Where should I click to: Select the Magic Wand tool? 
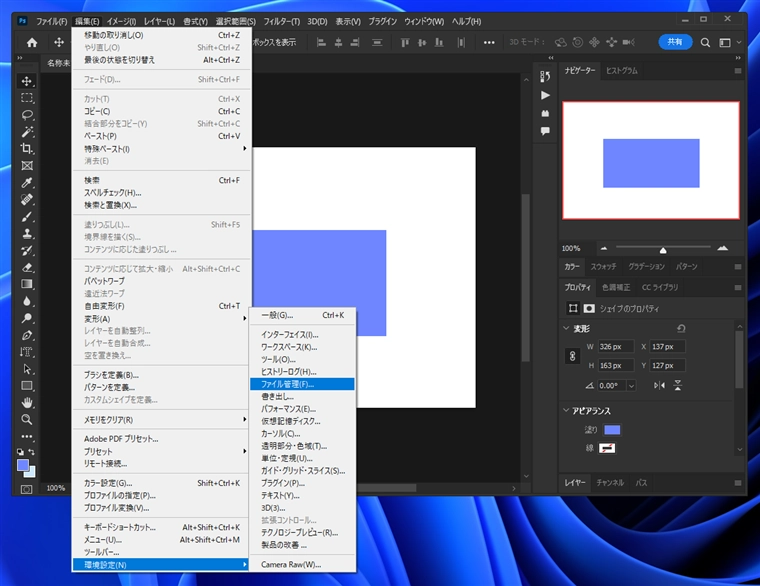(x=27, y=132)
